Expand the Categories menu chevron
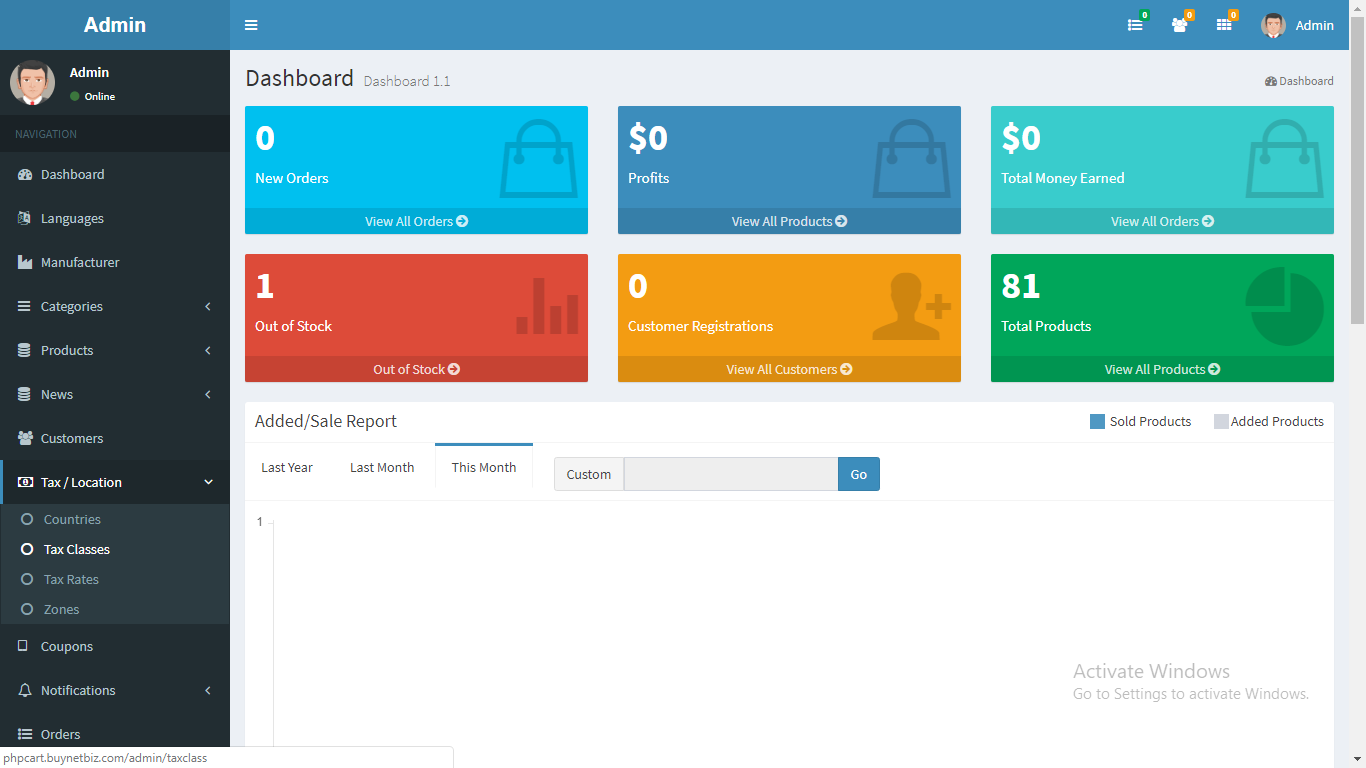The width and height of the screenshot is (1366, 768). pyautogui.click(x=208, y=306)
